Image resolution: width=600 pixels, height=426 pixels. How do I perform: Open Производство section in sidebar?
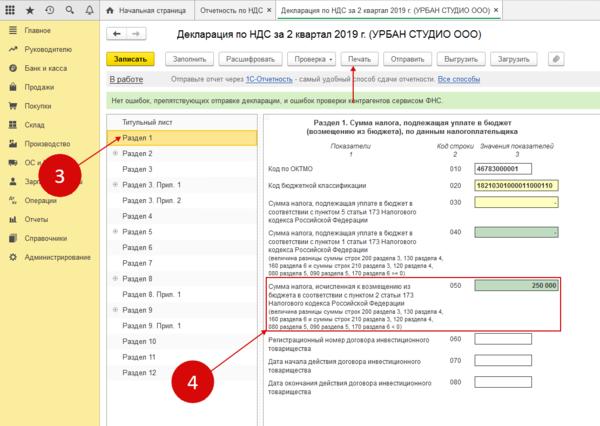coord(47,144)
